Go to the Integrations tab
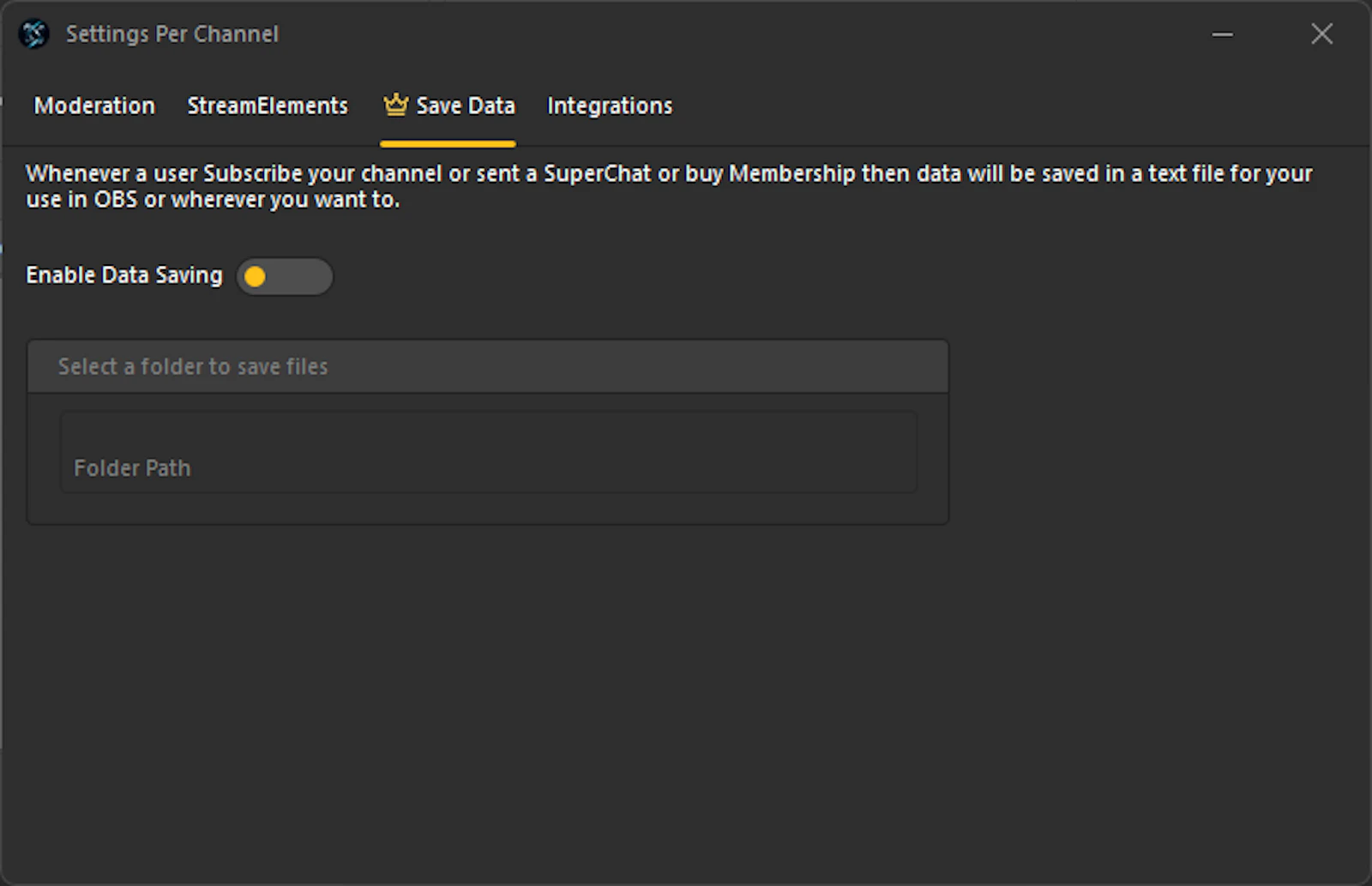This screenshot has width=1372, height=886. 610,105
